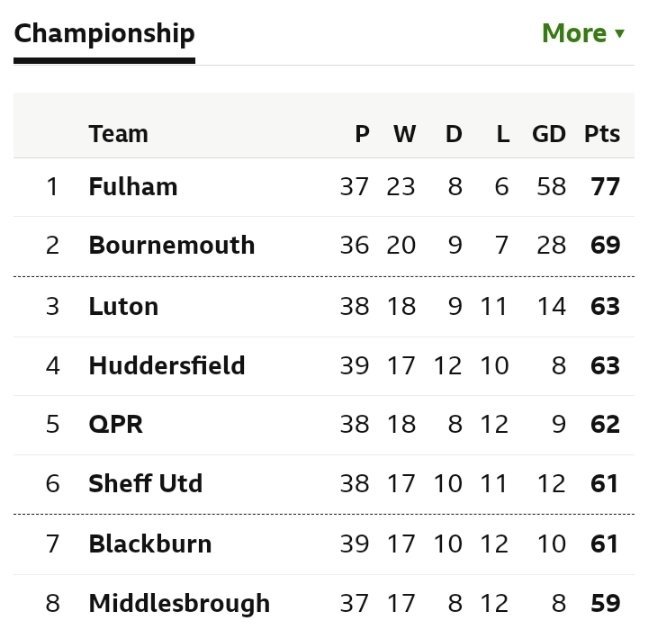
Task: Click the D column header
Action: pyautogui.click(x=454, y=134)
